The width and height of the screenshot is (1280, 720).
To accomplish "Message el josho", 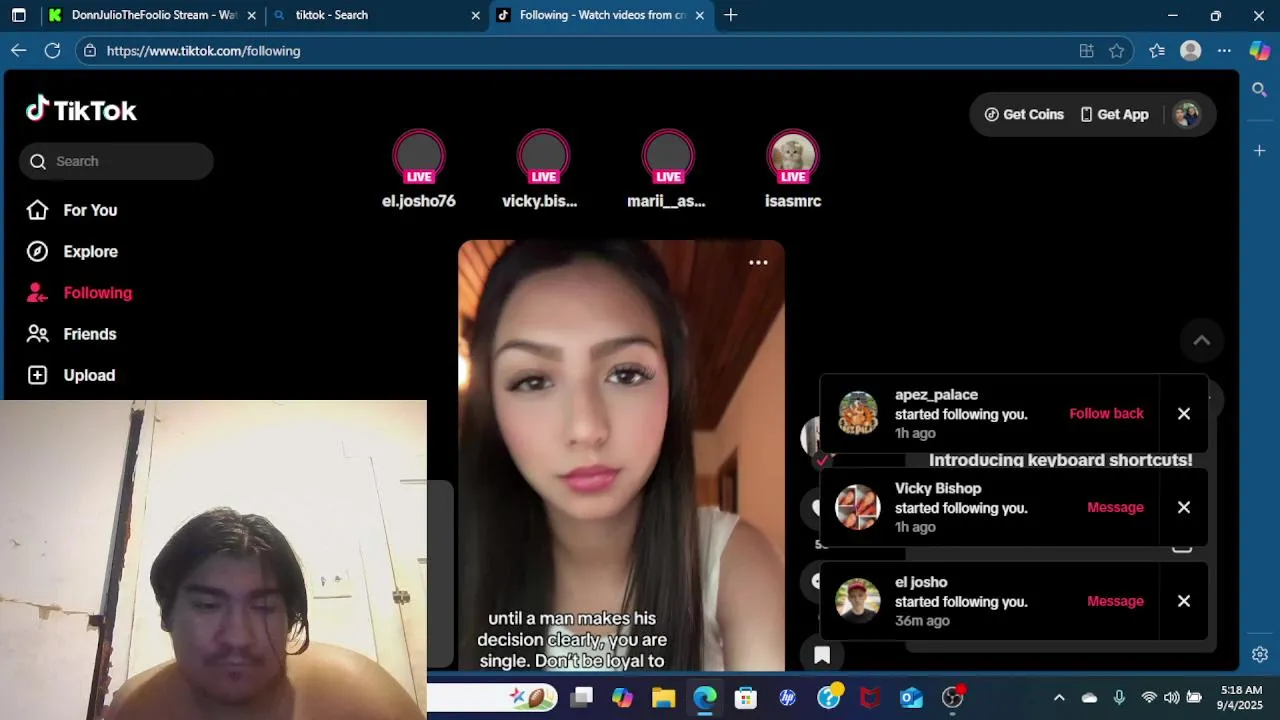I will click(1115, 601).
